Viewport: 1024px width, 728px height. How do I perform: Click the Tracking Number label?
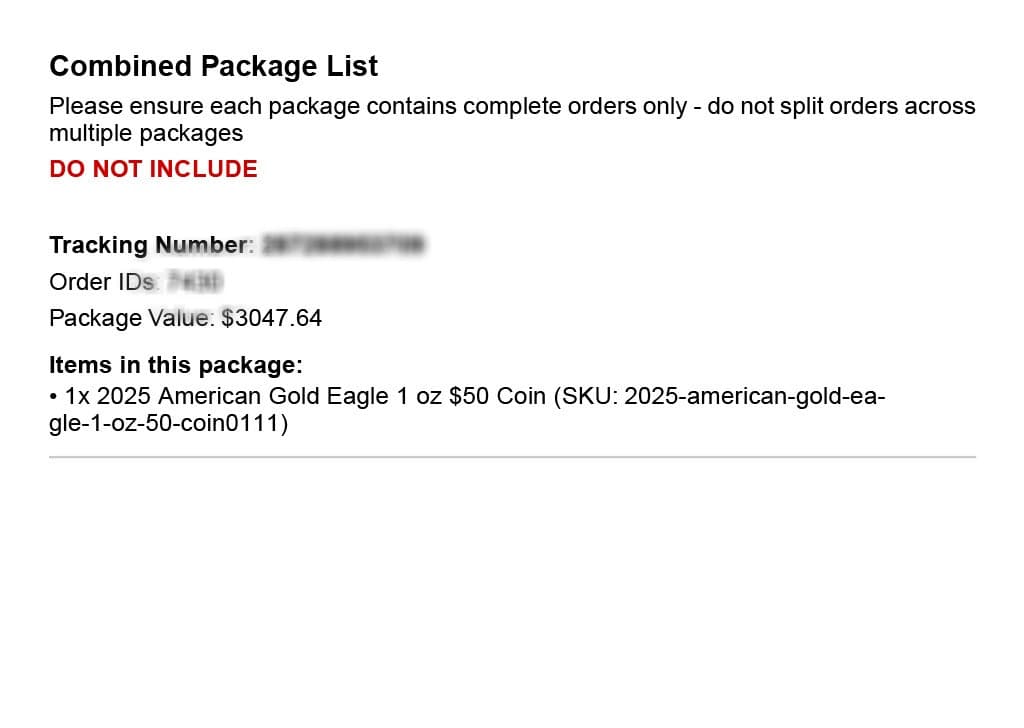coord(150,245)
